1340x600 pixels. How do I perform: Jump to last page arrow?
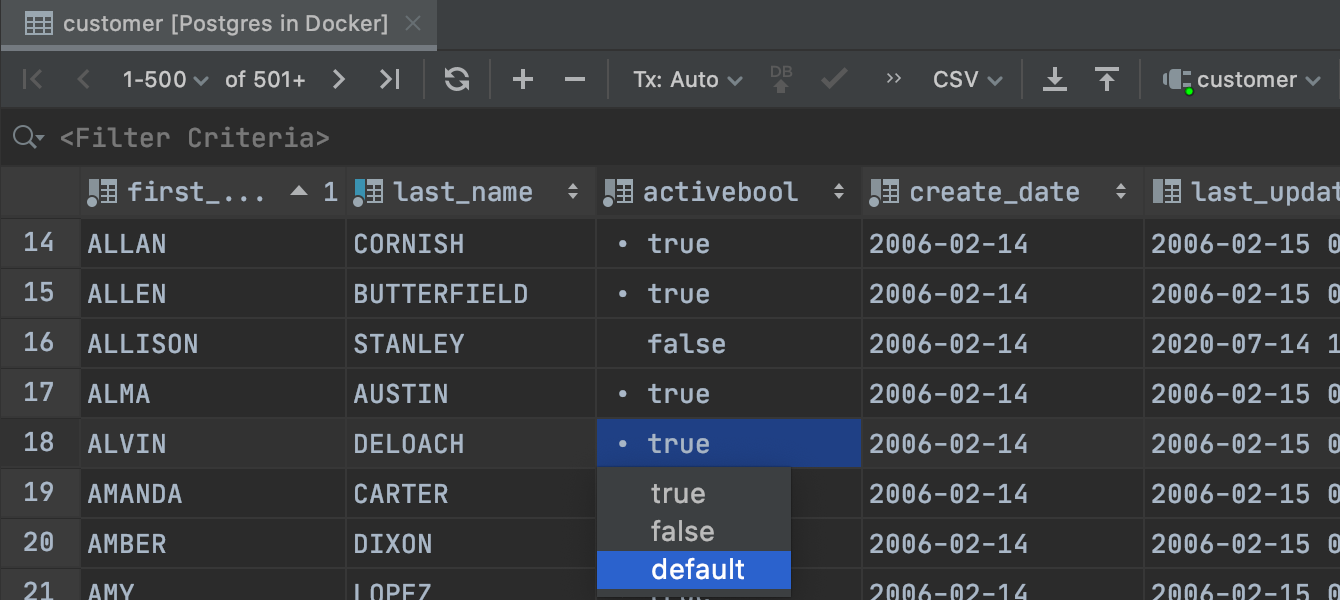389,80
